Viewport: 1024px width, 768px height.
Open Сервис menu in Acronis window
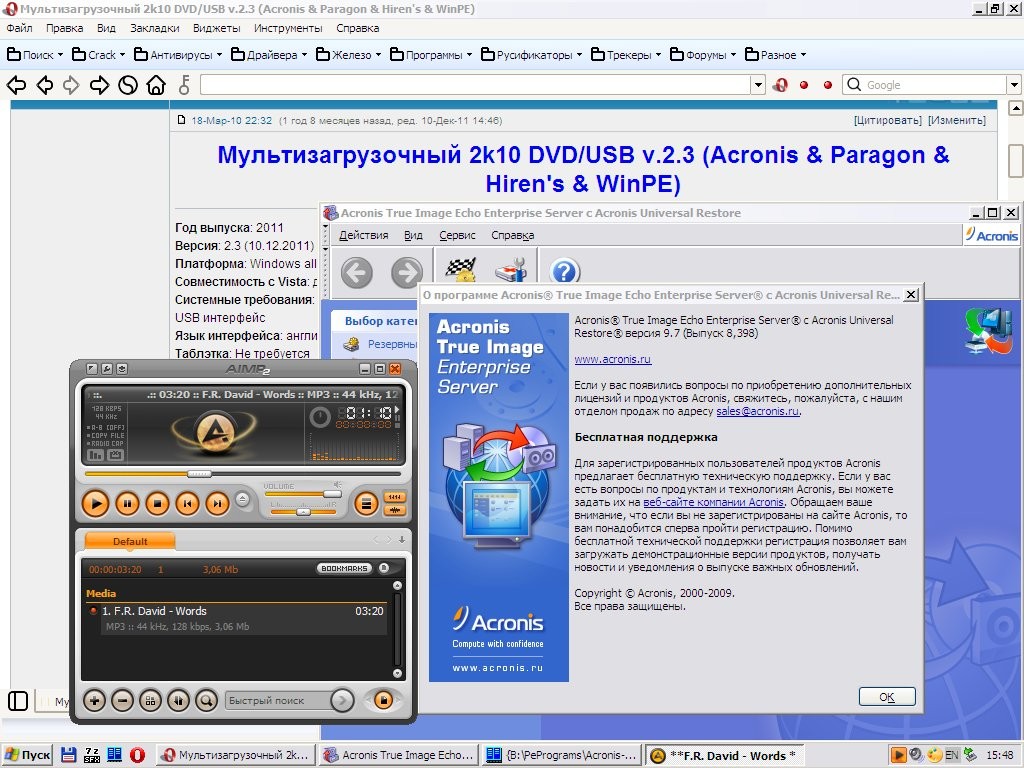pos(457,235)
